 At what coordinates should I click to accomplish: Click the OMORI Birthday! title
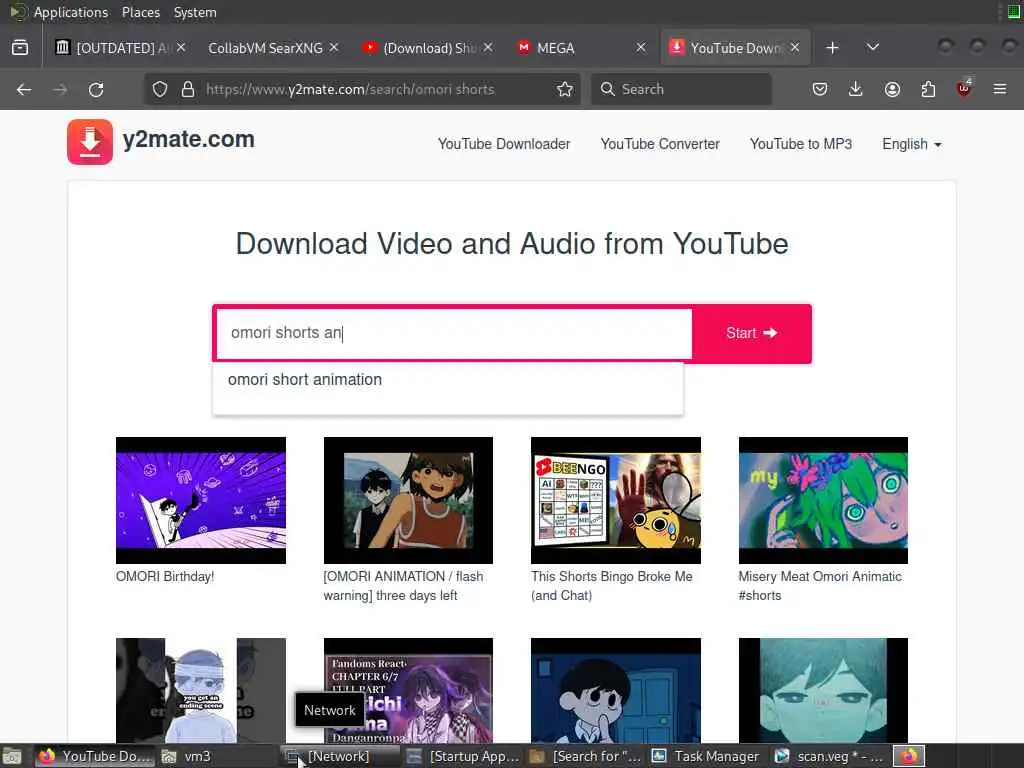click(165, 577)
